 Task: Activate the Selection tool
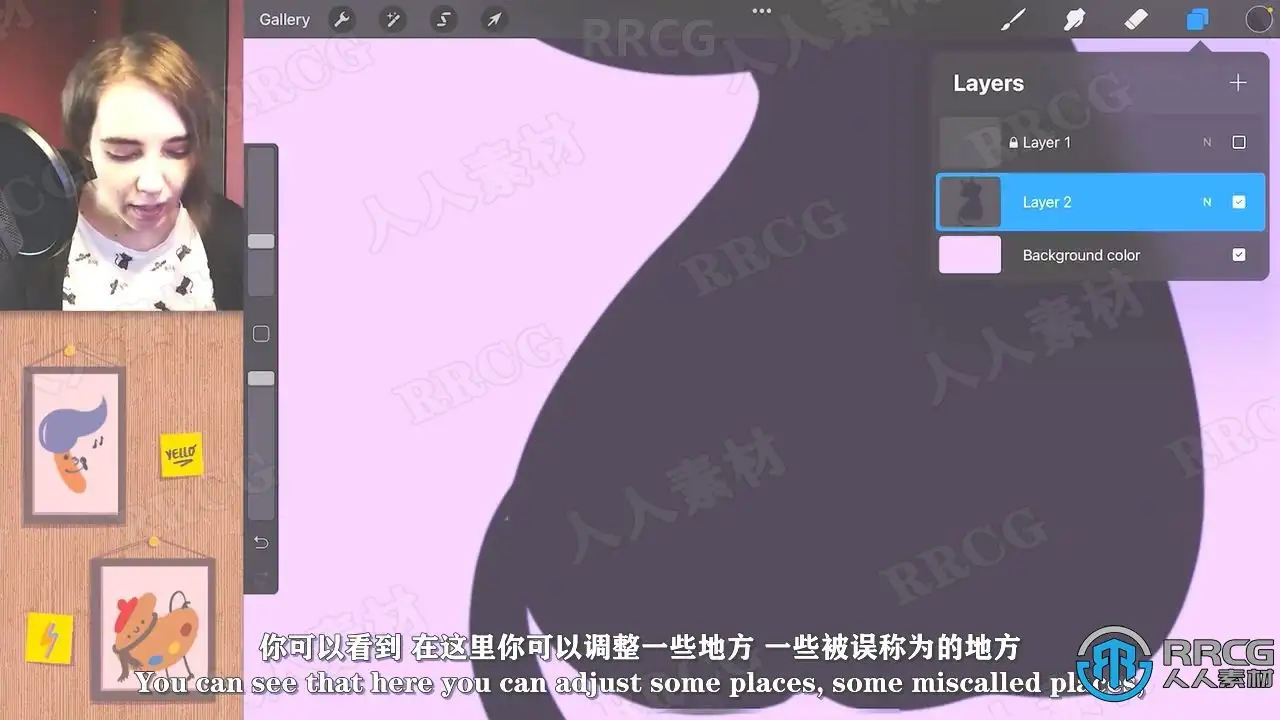(x=444, y=19)
